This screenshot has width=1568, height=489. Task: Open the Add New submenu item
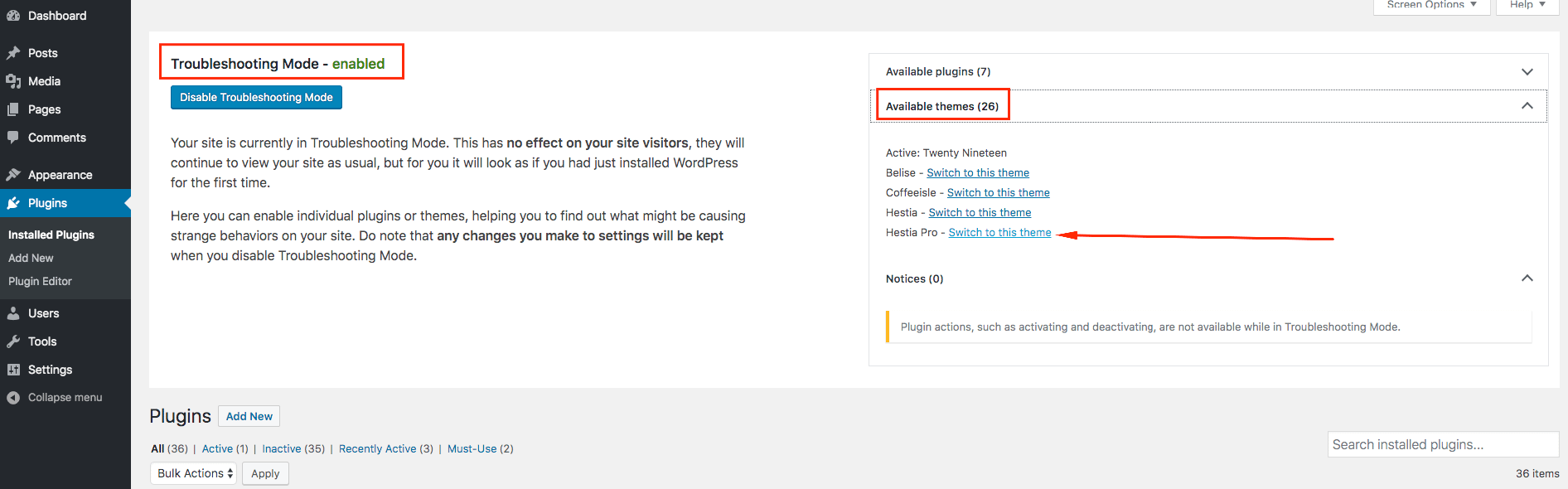click(x=31, y=258)
